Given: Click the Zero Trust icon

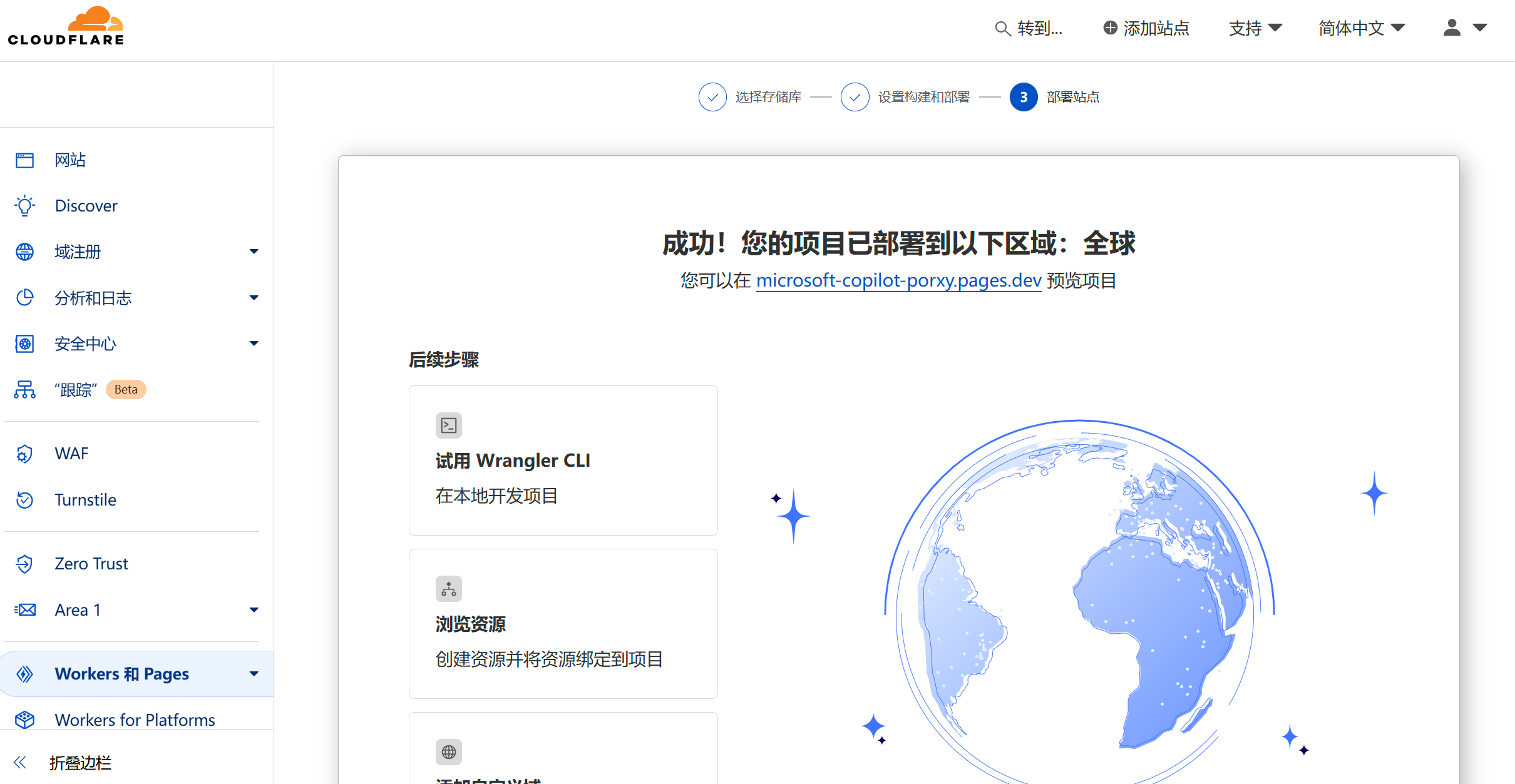Looking at the screenshot, I should (x=24, y=564).
